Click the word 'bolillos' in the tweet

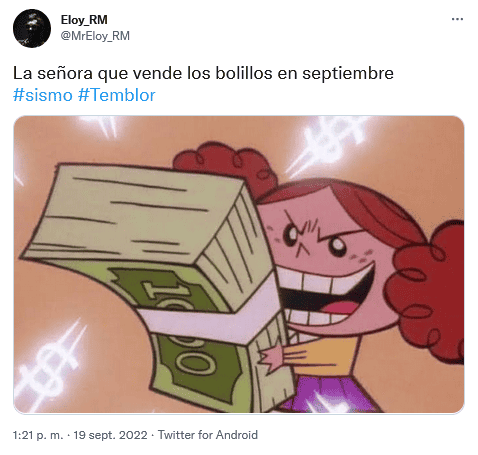click(244, 73)
